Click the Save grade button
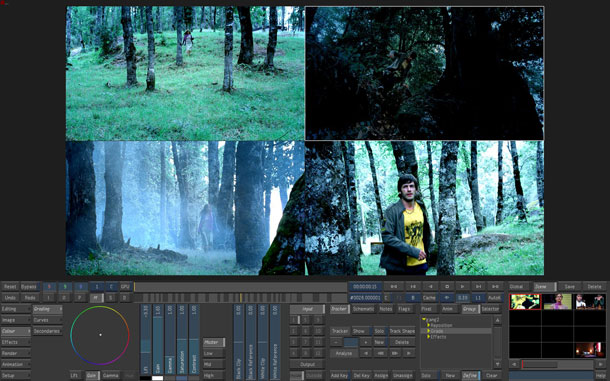The width and height of the screenshot is (610, 381). pos(570,287)
